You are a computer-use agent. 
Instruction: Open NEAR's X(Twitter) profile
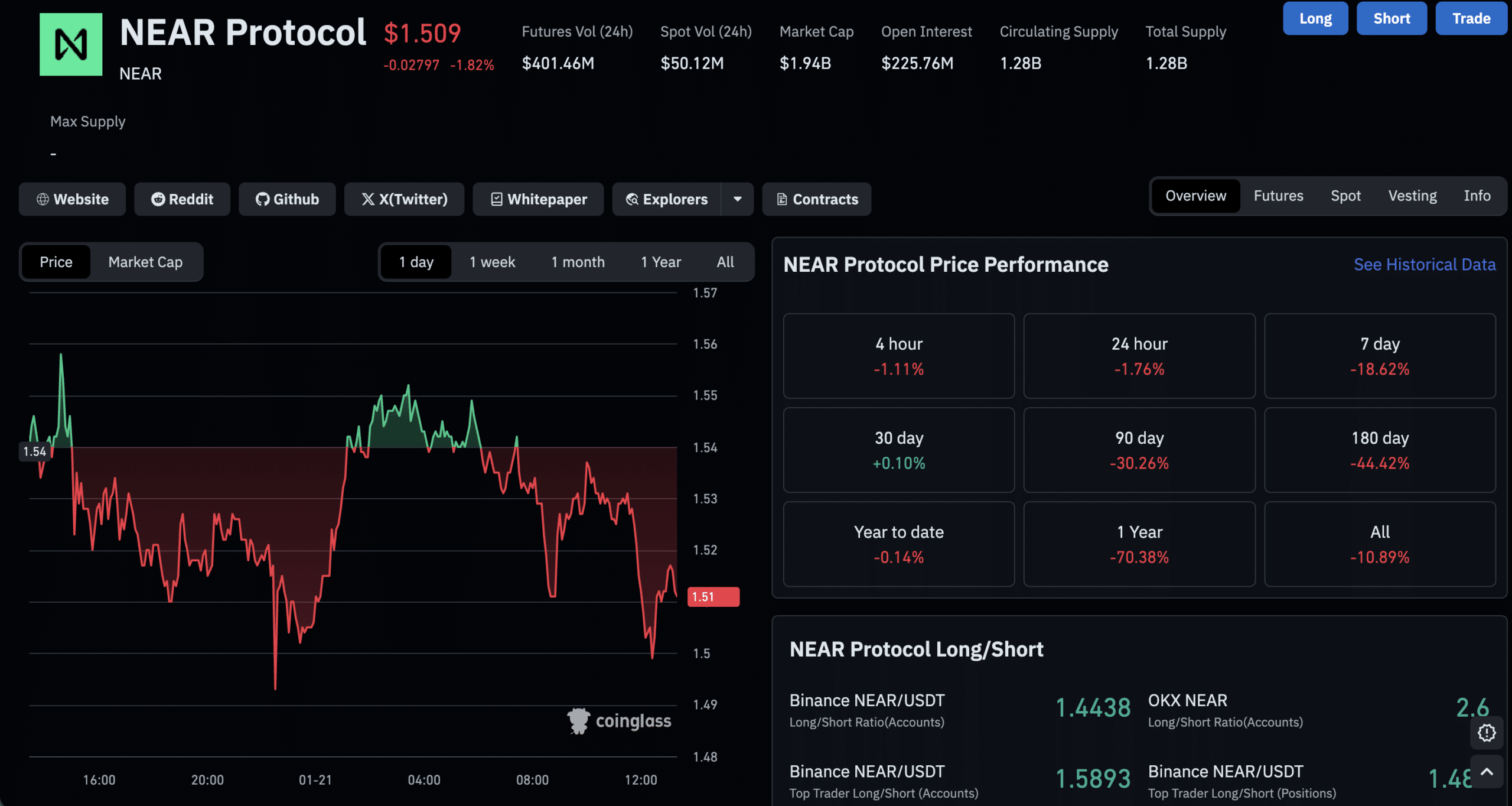coord(404,199)
